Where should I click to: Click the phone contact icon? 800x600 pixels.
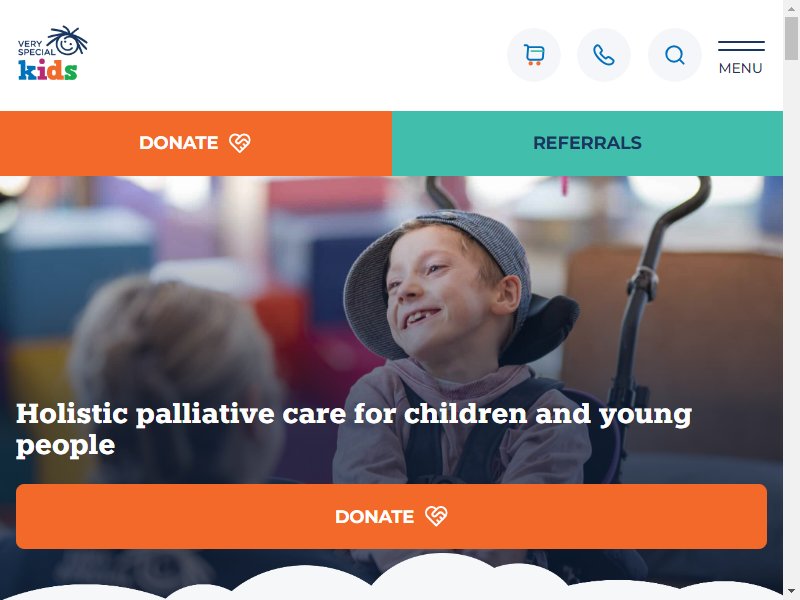coord(604,55)
